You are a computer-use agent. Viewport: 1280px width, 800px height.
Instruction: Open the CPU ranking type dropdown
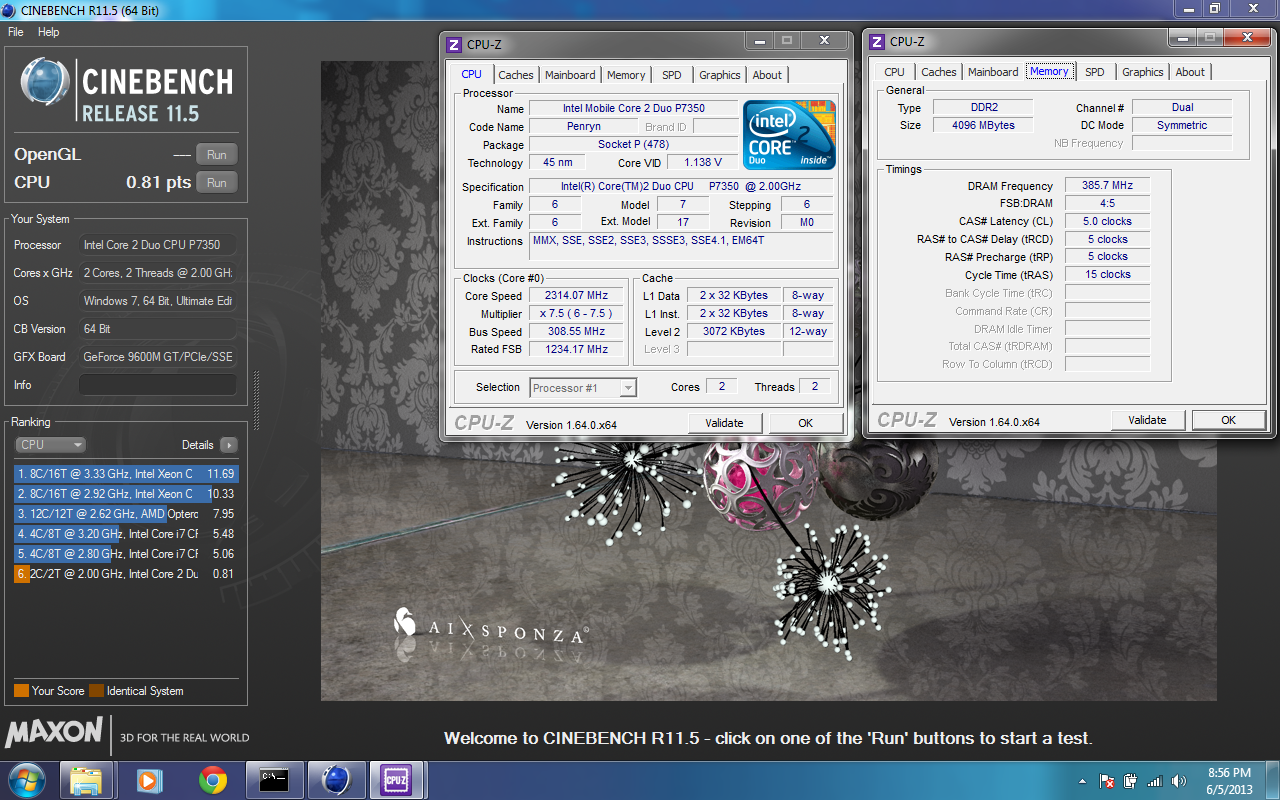pos(50,445)
